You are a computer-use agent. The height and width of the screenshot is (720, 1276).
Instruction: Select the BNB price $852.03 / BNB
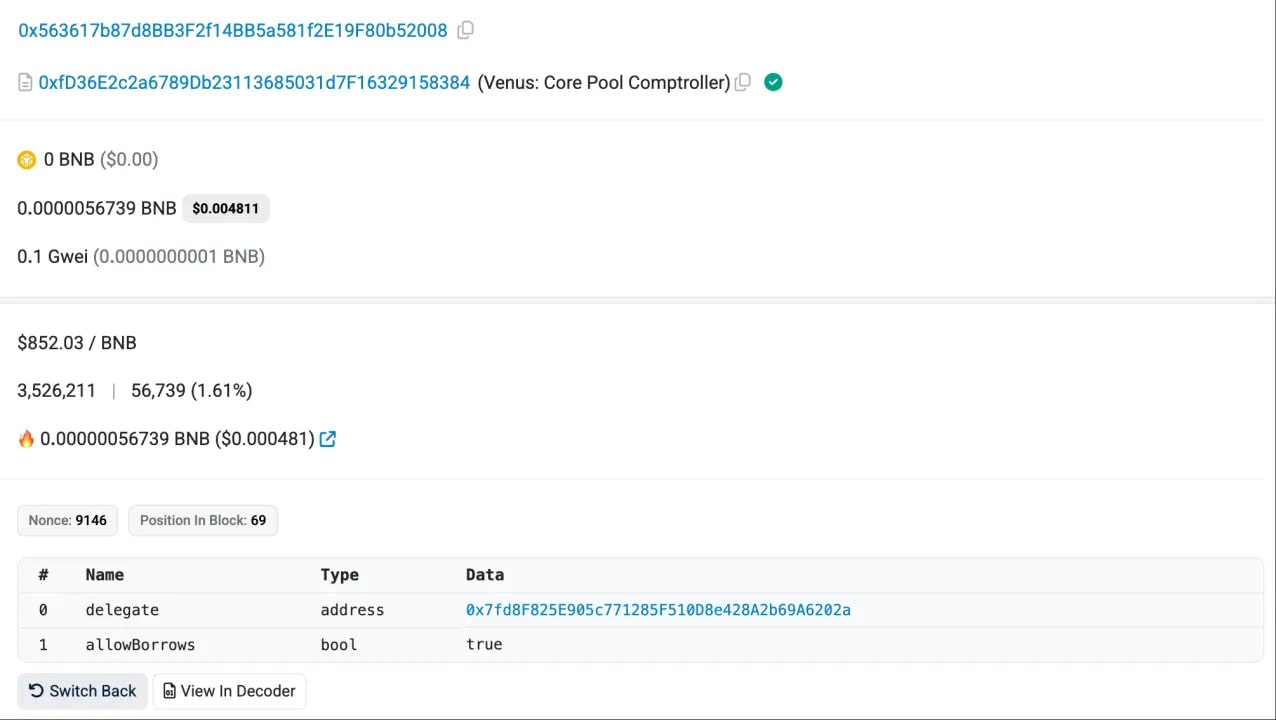[77, 343]
